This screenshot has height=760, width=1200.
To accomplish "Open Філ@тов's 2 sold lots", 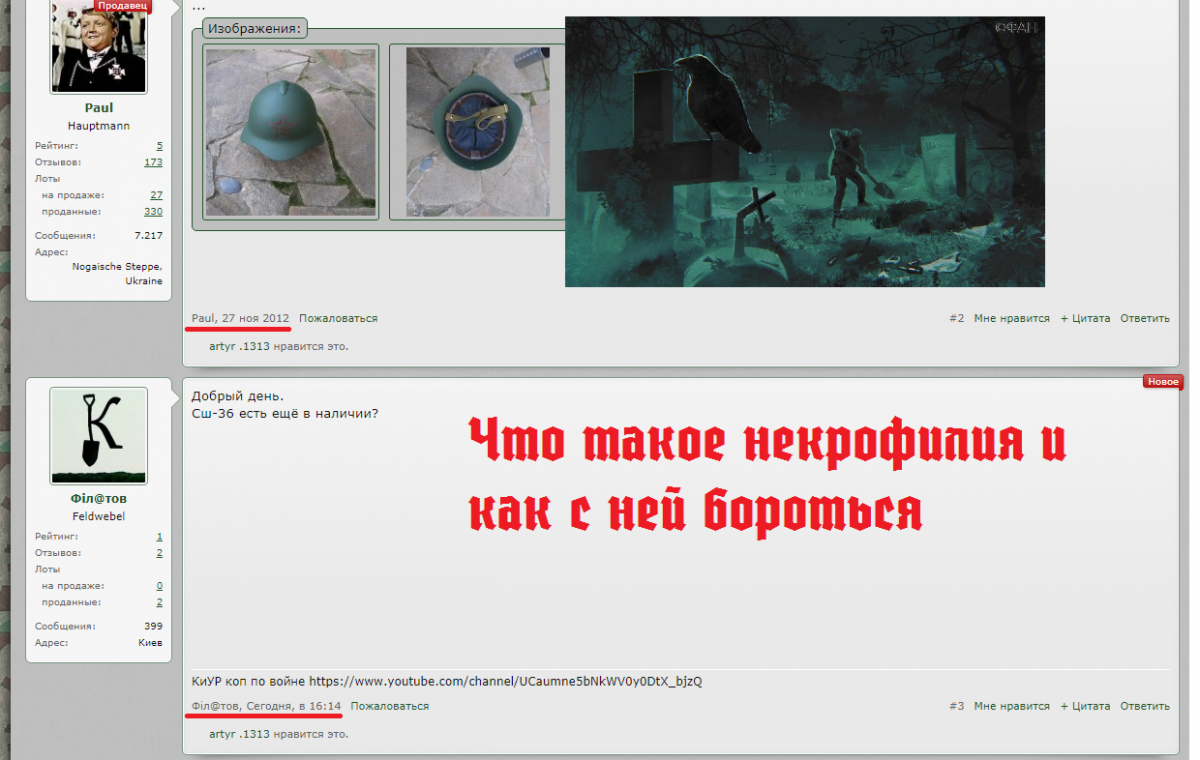I will click(159, 602).
